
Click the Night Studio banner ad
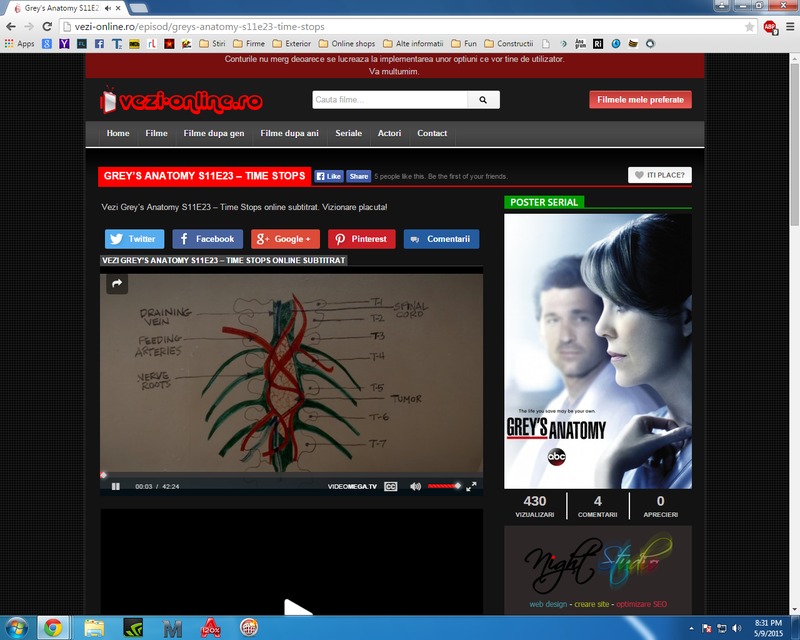(x=598, y=570)
